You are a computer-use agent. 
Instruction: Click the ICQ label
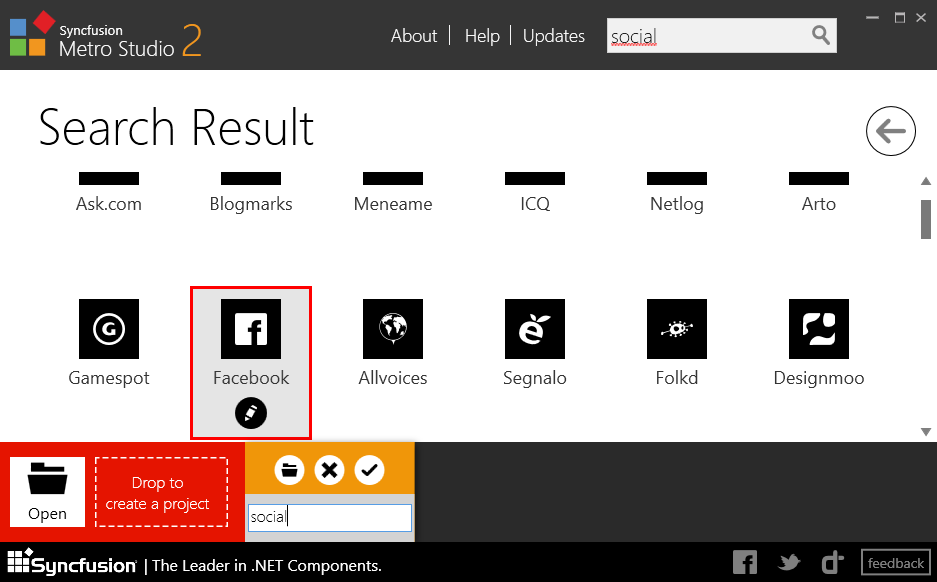pos(535,204)
